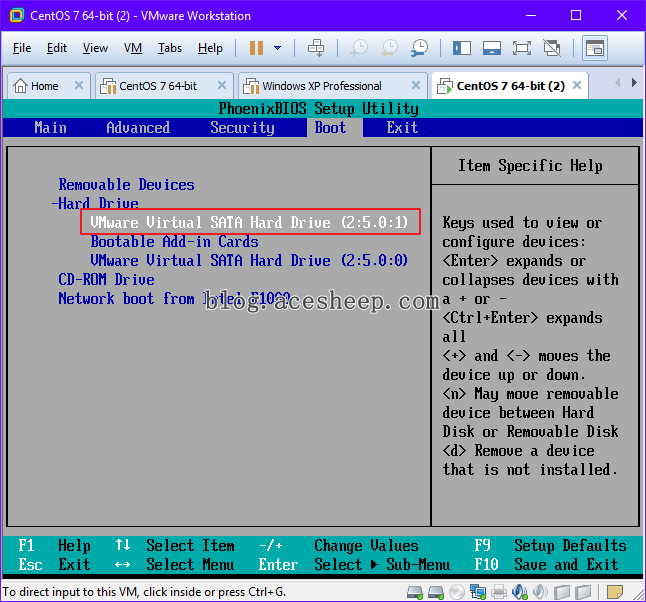Viewport: 646px width, 602px height.
Task: Click the window resize grip in the corner
Action: coord(640,596)
